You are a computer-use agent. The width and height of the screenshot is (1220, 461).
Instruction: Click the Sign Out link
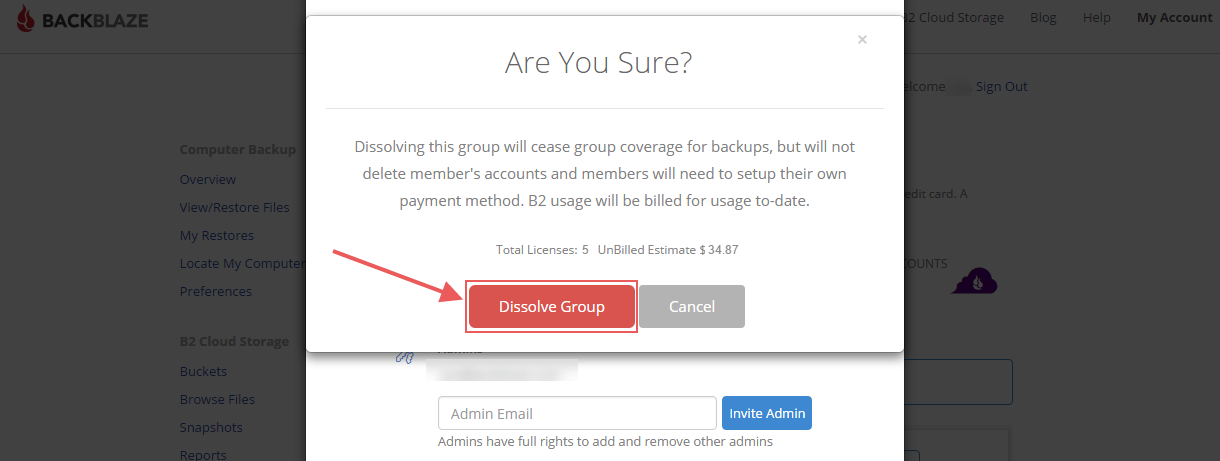pos(1002,87)
